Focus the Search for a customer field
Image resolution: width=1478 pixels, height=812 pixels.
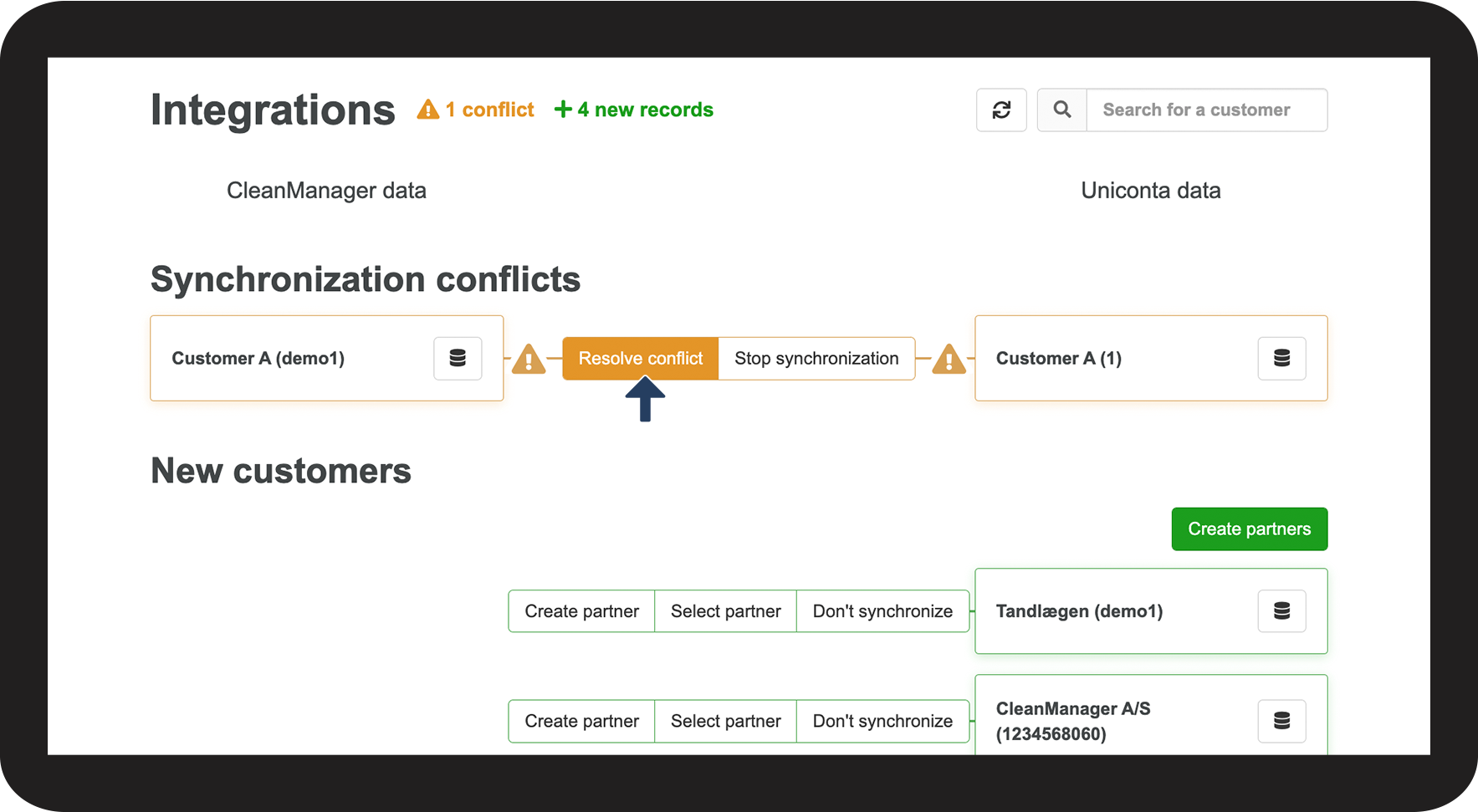pos(1205,110)
